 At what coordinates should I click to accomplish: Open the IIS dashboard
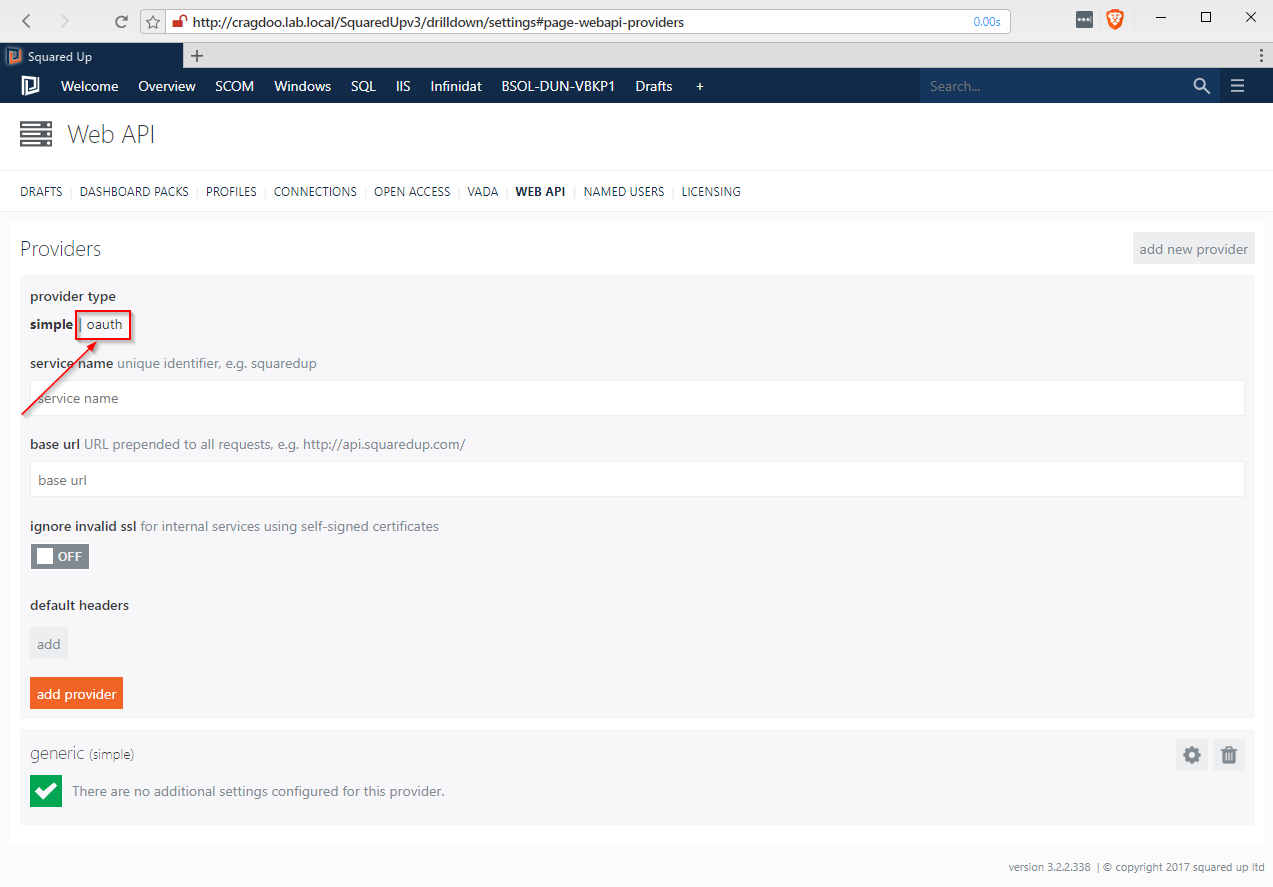coord(403,86)
